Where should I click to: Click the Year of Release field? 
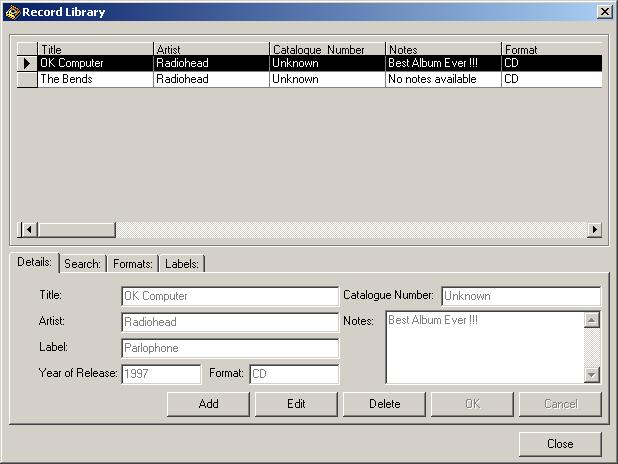point(161,374)
